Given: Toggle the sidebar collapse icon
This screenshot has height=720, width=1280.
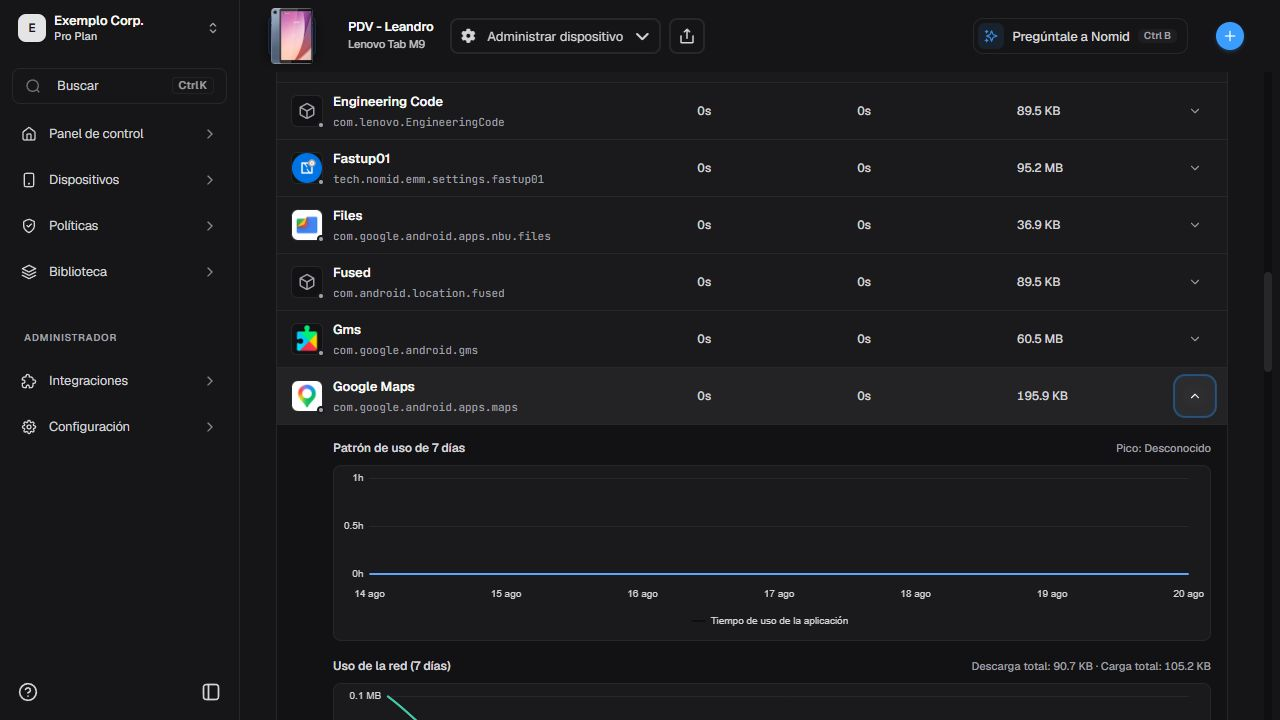Looking at the screenshot, I should coord(211,692).
